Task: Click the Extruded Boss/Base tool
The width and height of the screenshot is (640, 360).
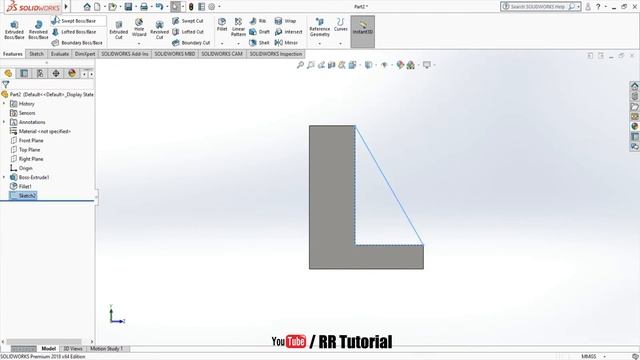Action: click(14, 30)
